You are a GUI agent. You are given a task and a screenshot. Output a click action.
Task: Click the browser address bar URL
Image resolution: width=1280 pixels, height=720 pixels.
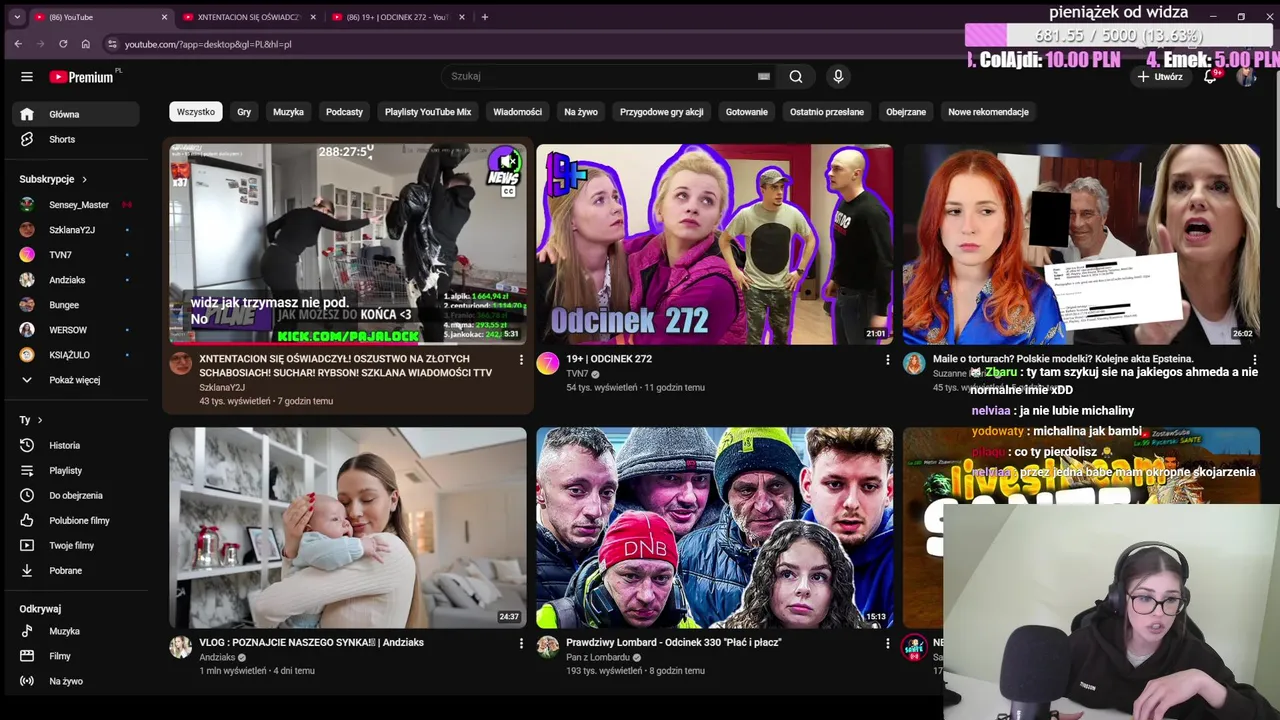click(208, 44)
